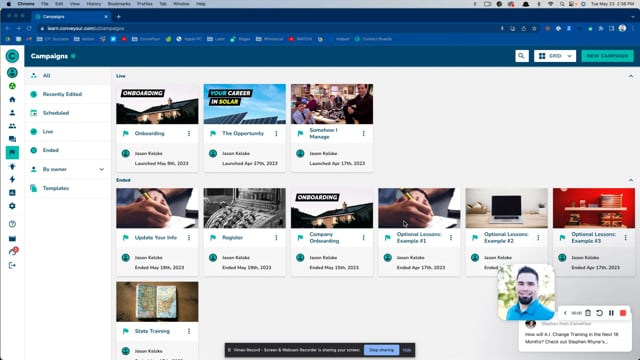Viewport: 640px width, 360px height.
Task: Pause the screen recording
Action: (x=611, y=313)
